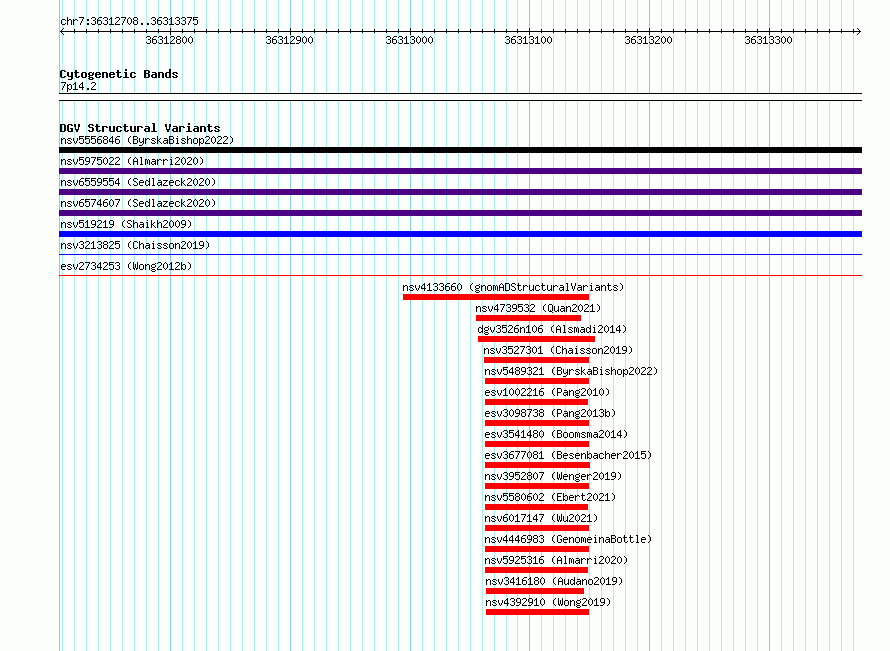
Task: Click the nsv519219 (Shaikh2009) label
Action: pyautogui.click(x=126, y=224)
